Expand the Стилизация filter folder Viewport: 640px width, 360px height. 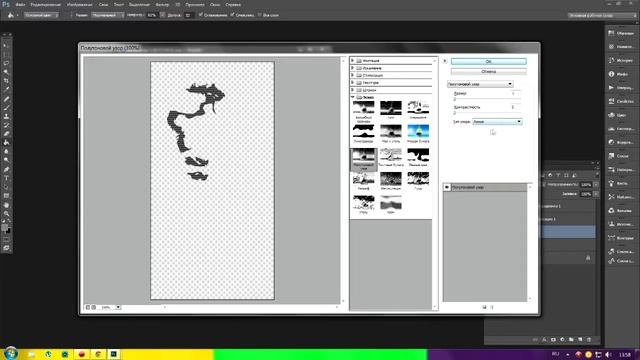tap(353, 75)
